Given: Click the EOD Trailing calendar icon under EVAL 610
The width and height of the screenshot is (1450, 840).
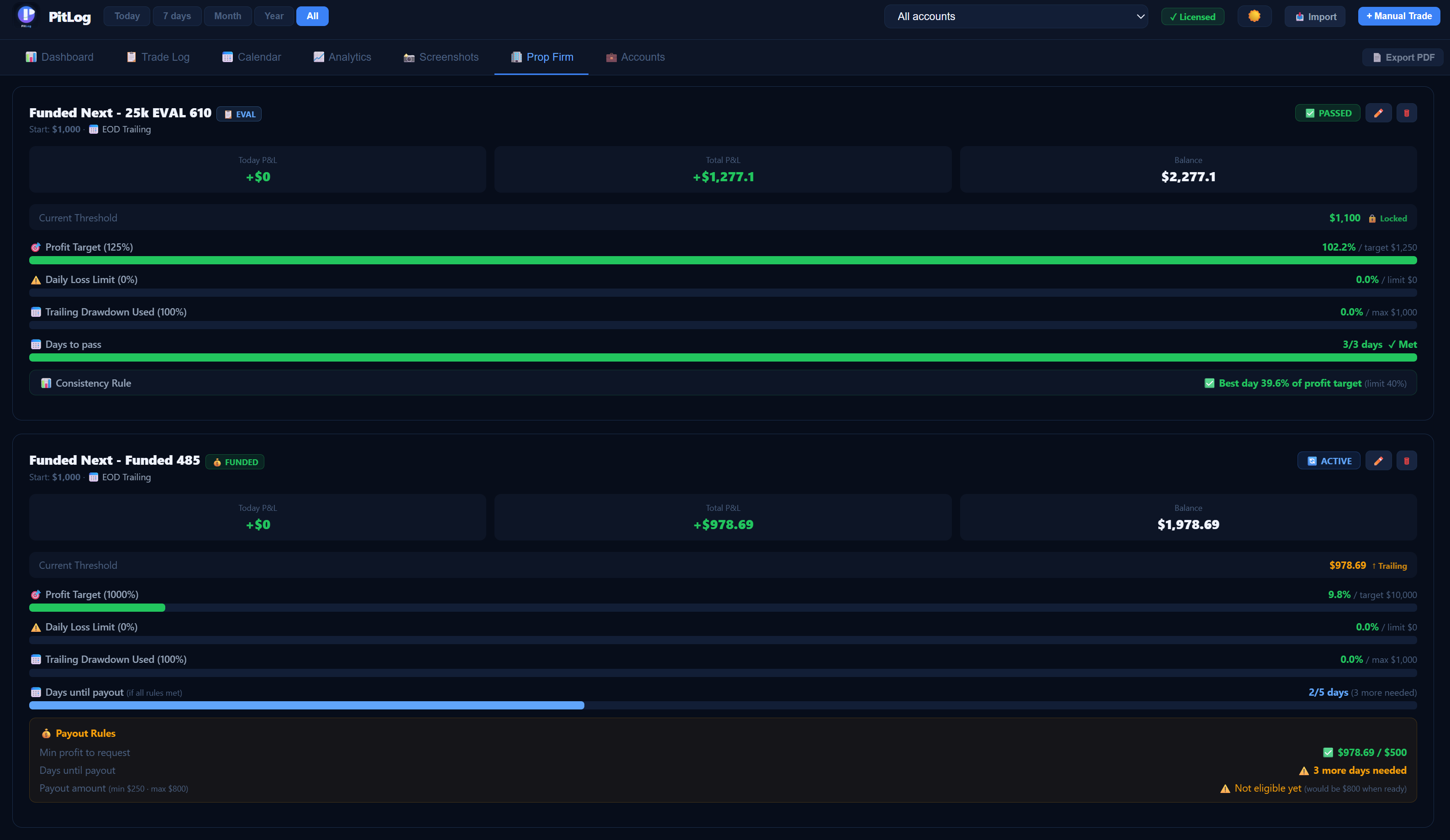Looking at the screenshot, I should point(94,130).
